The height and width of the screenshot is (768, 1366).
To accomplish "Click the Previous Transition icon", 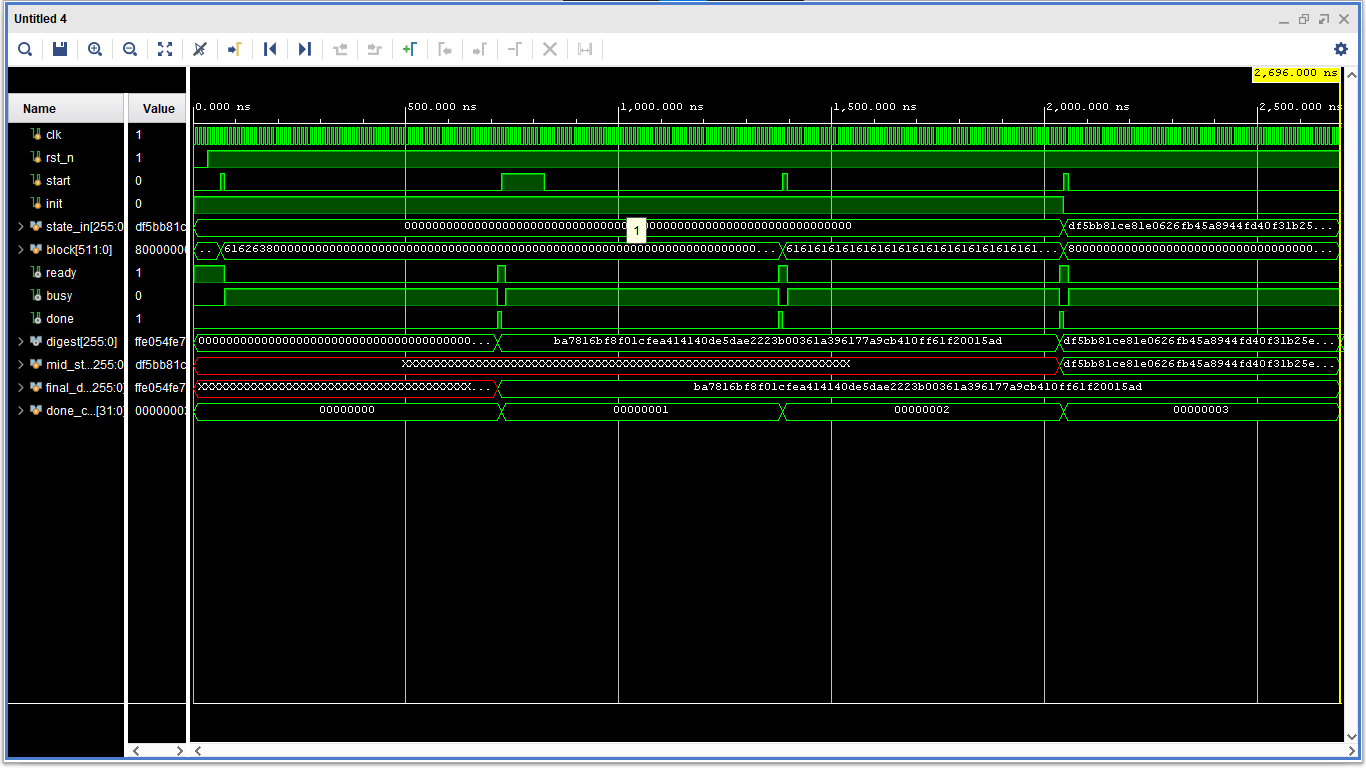I will coord(340,49).
